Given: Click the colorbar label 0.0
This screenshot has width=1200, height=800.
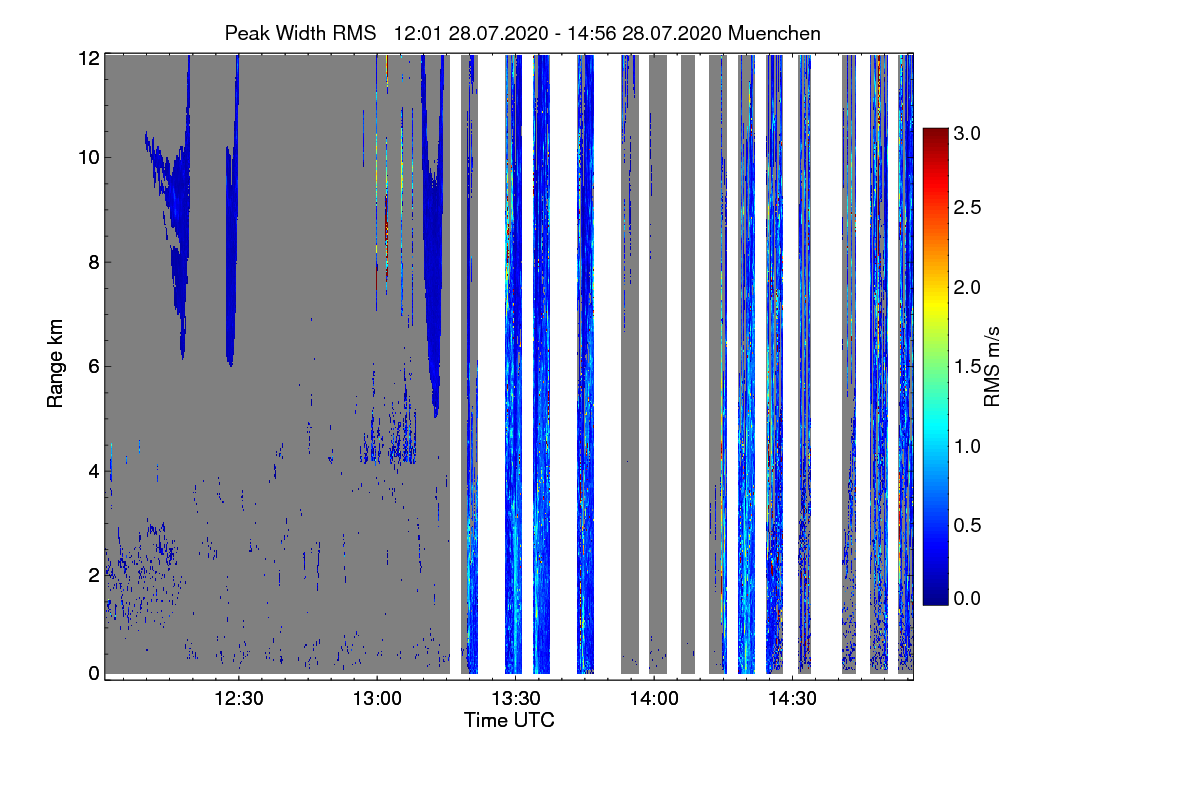Looking at the screenshot, I should coord(968,598).
